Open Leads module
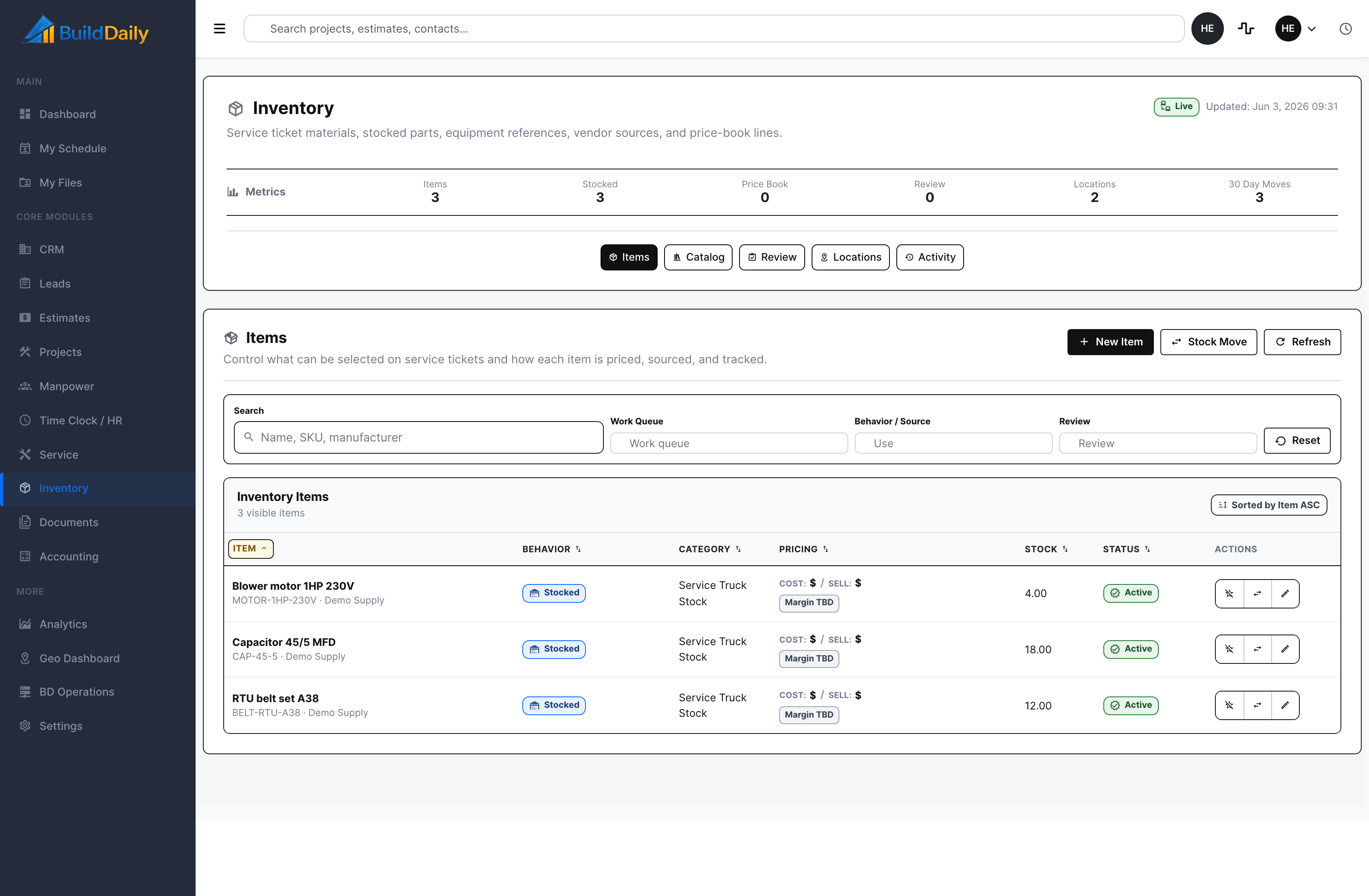 click(x=98, y=283)
